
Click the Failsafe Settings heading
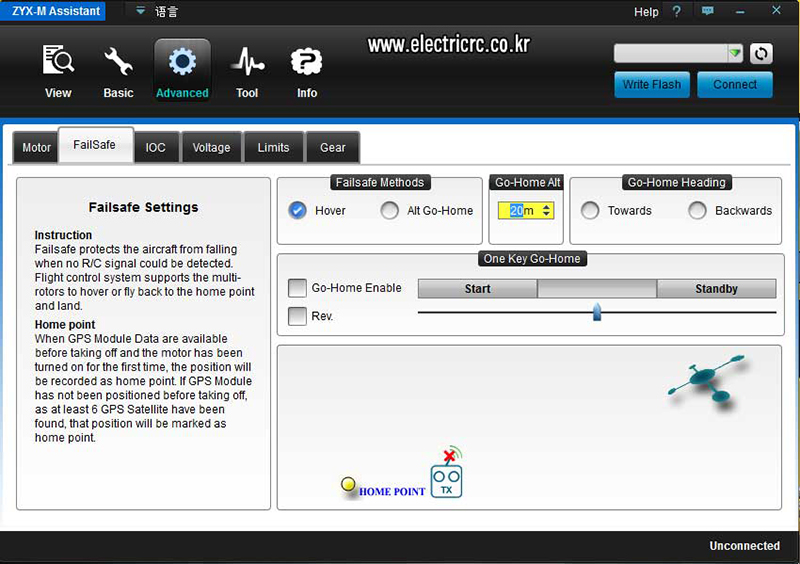[x=143, y=207]
